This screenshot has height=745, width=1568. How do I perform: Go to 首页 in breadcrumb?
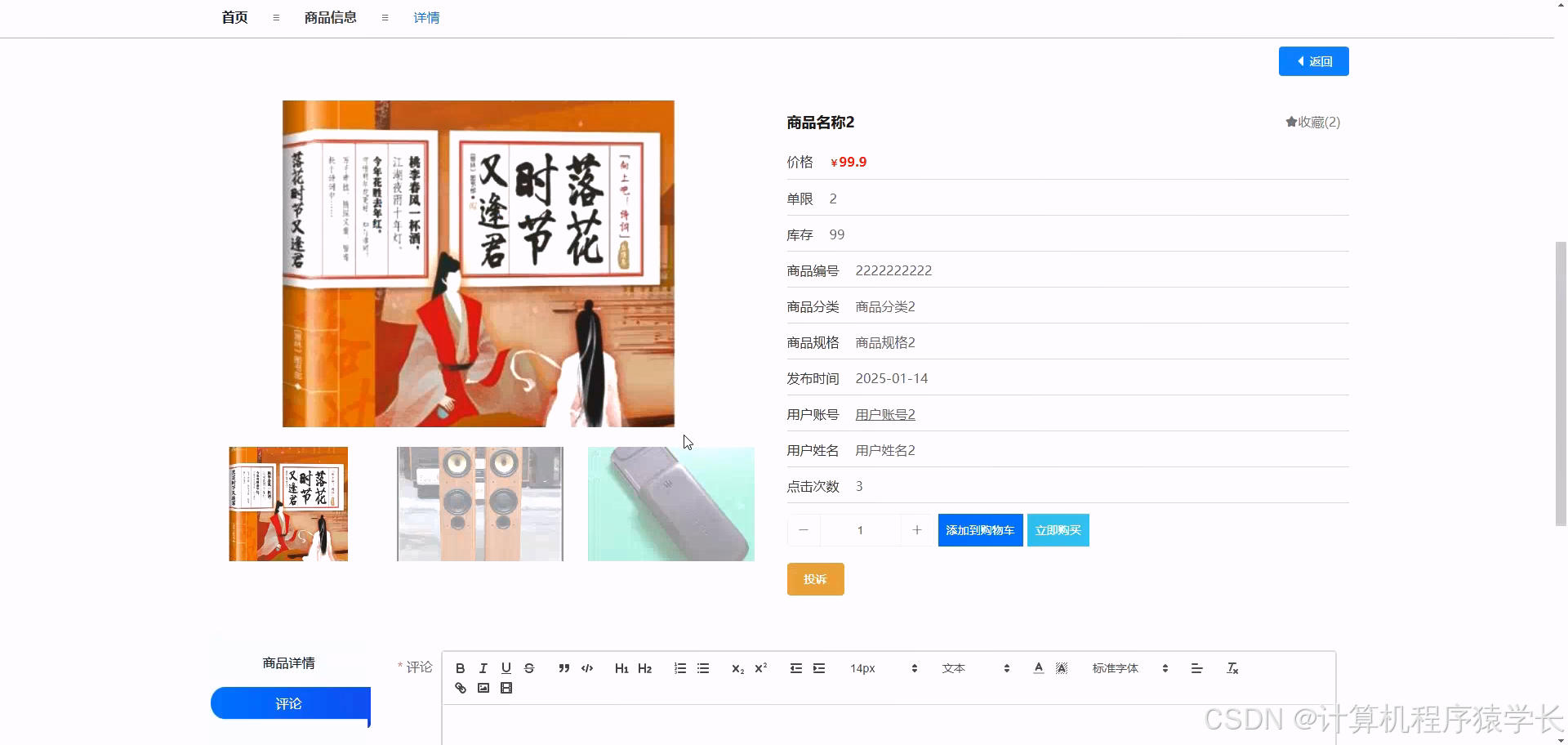pos(234,17)
